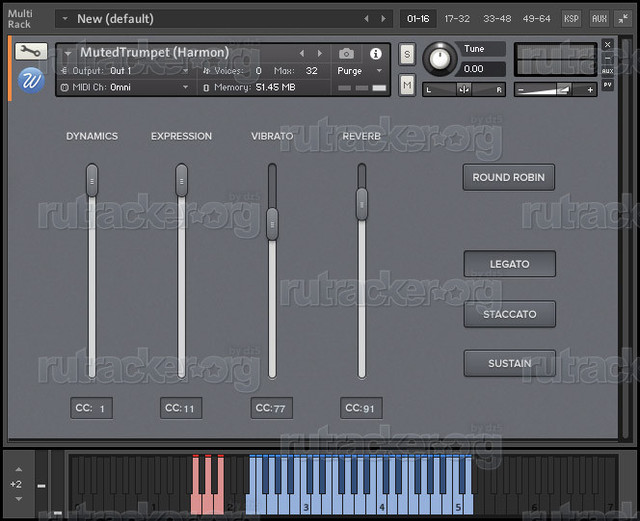Viewport: 640px width, 521px height.
Task: Select next instrument with right arrow
Action: (320, 53)
